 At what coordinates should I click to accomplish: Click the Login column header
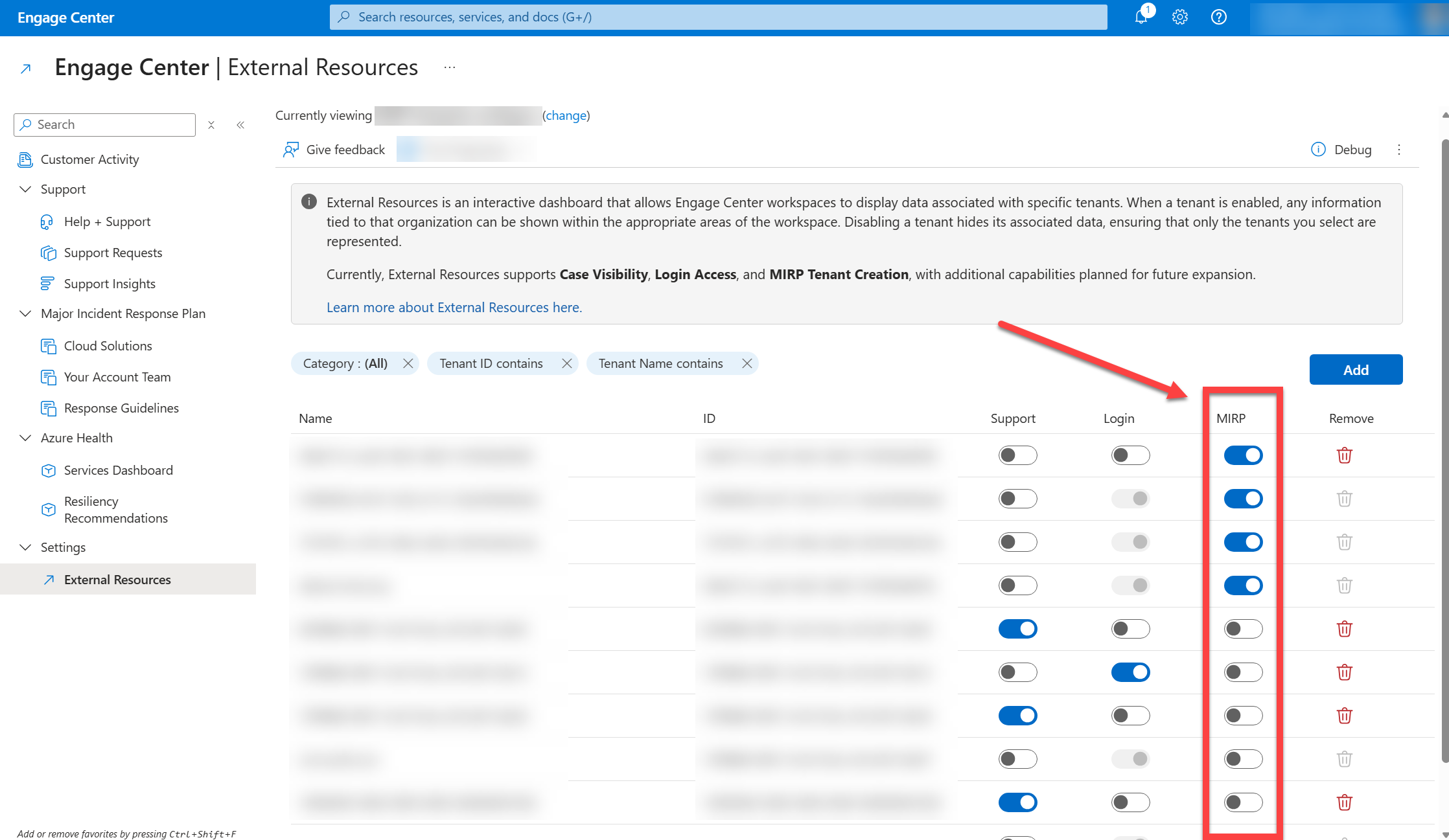tap(1119, 418)
